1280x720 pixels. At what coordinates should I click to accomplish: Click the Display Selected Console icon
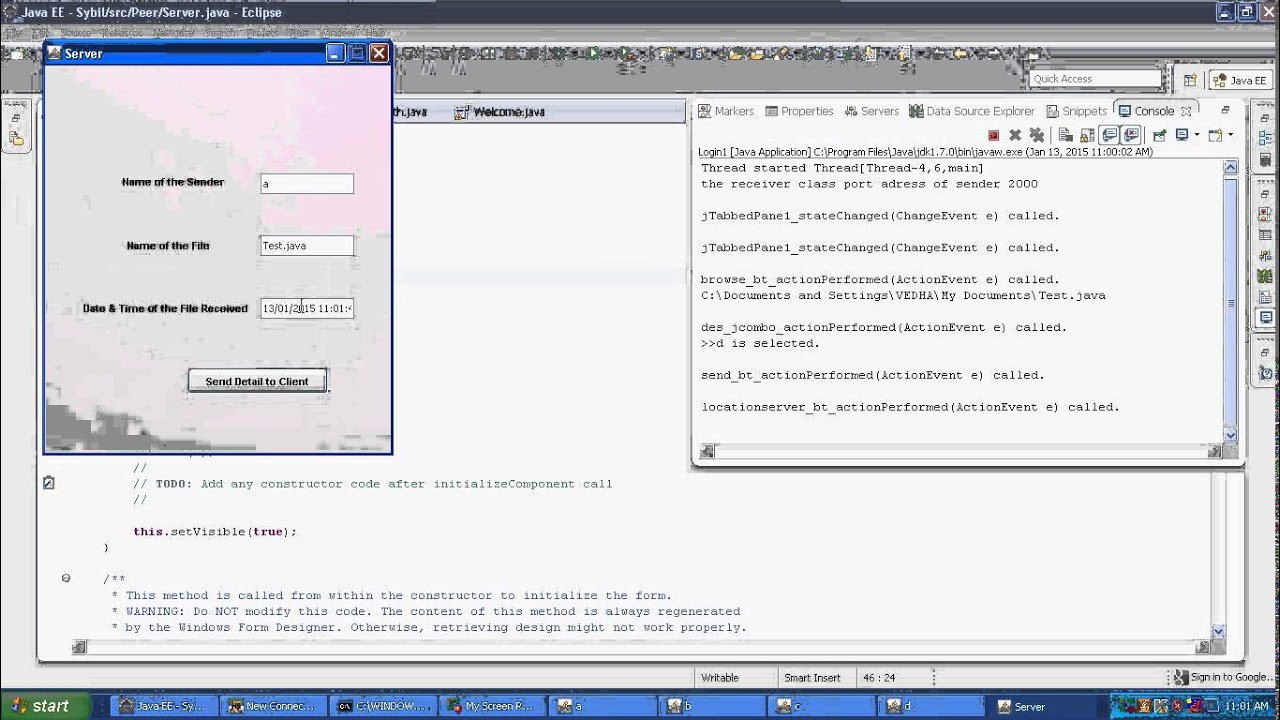[x=1182, y=135]
